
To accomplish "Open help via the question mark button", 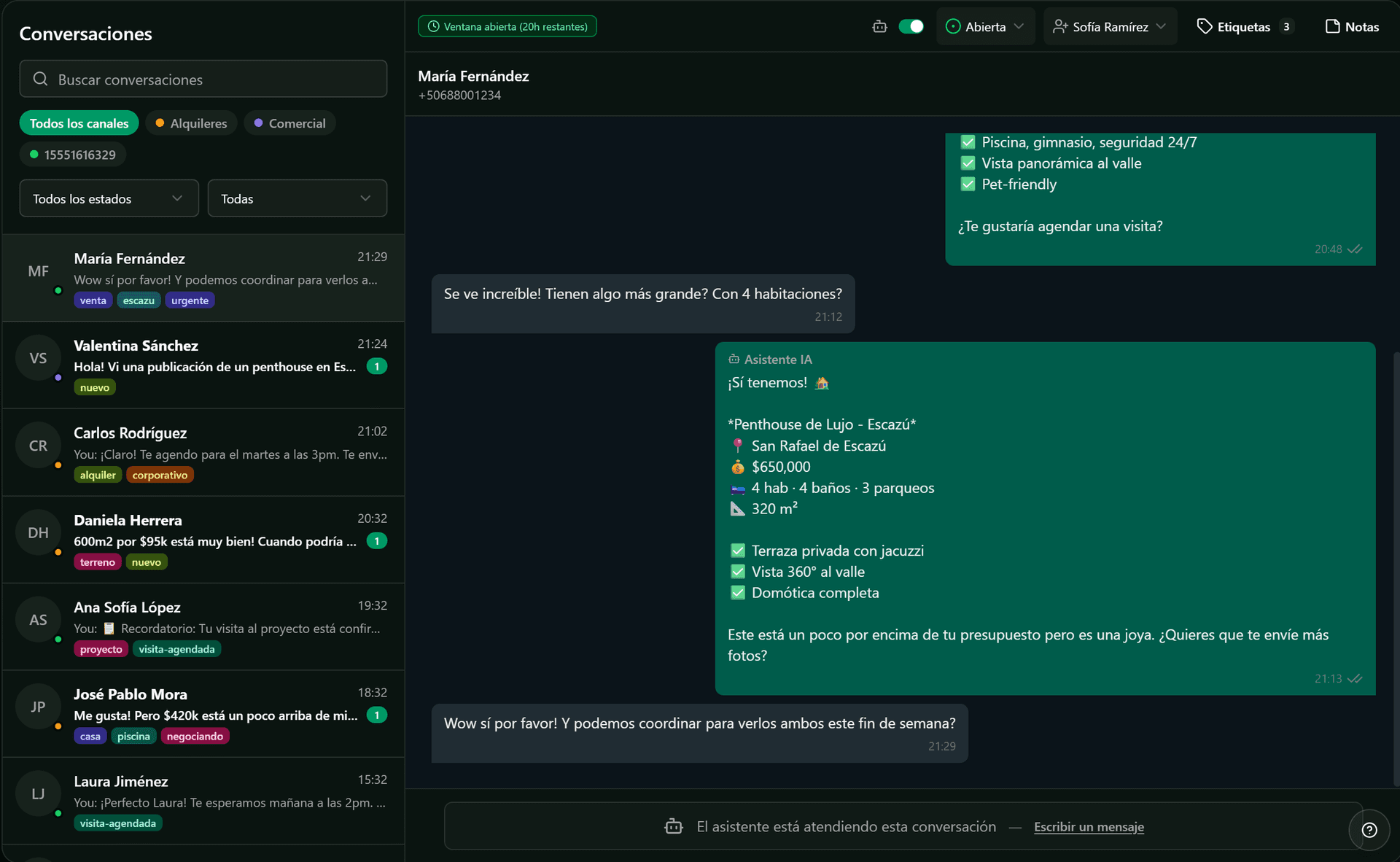I will (x=1369, y=831).
